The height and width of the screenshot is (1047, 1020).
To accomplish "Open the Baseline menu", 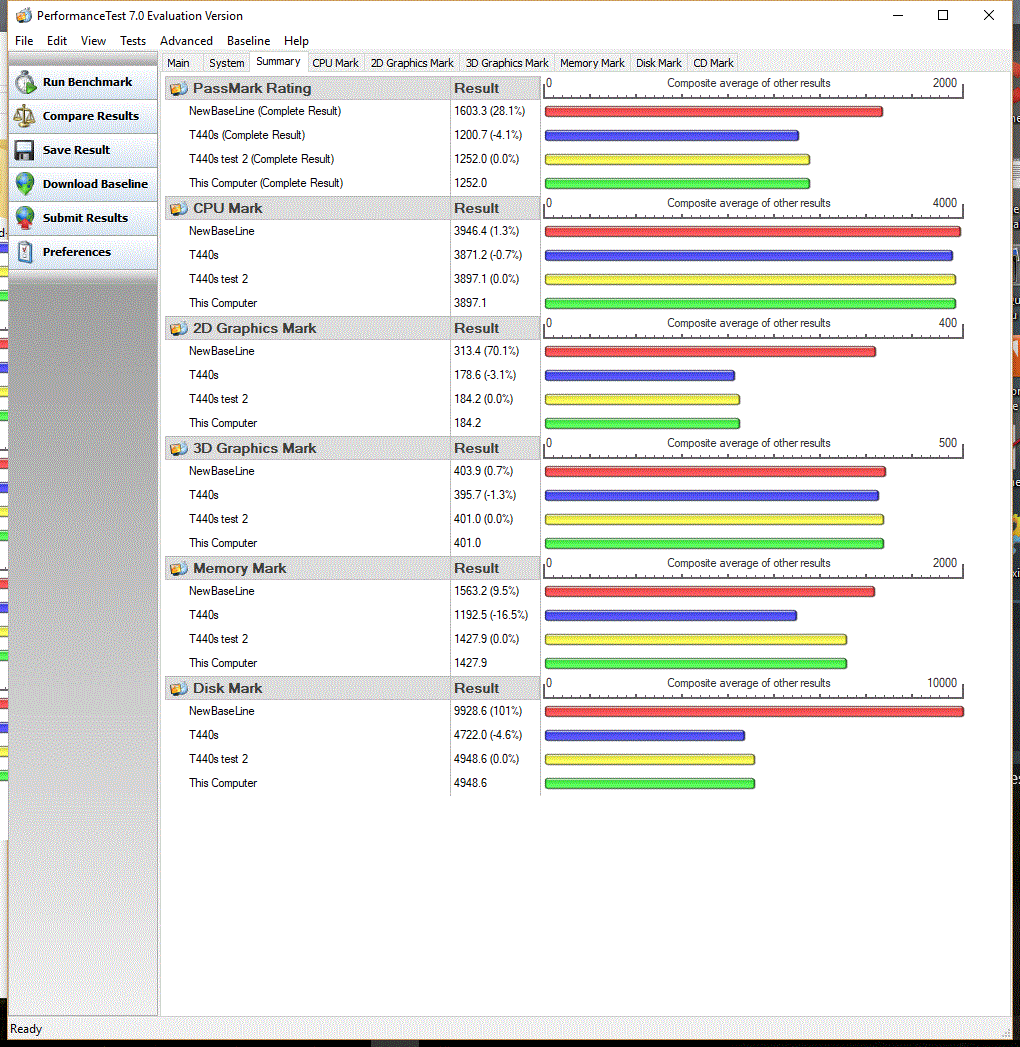I will [x=248, y=41].
